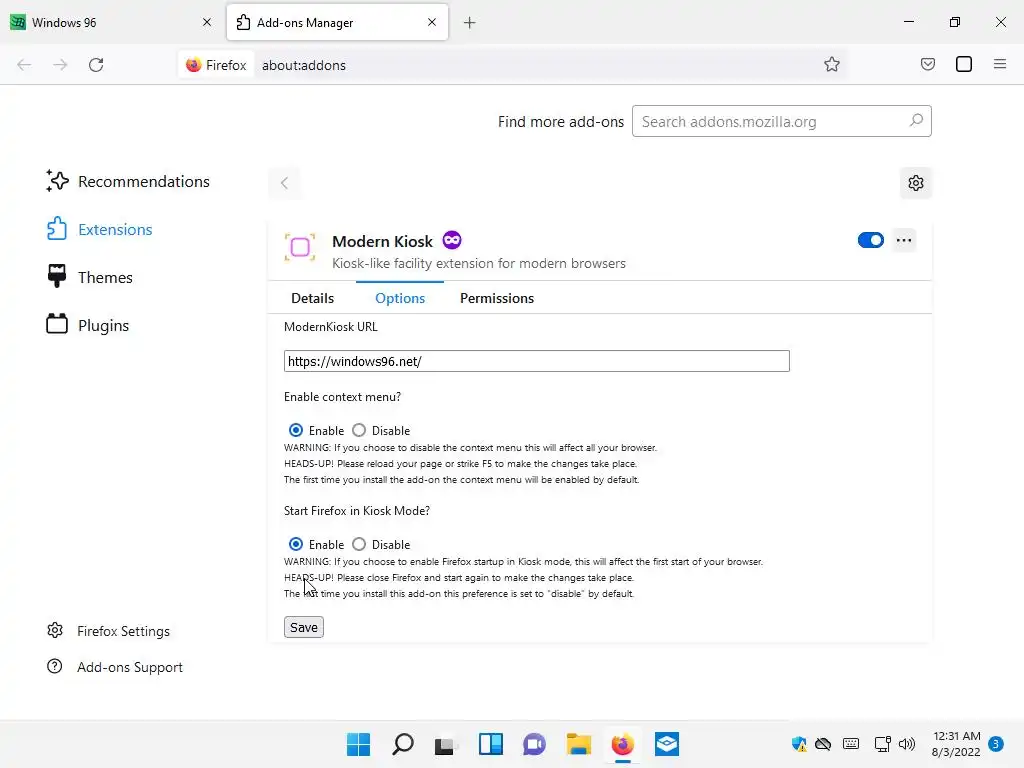The image size is (1024, 768).
Task: Open the Windows Start menu
Action: click(x=359, y=744)
